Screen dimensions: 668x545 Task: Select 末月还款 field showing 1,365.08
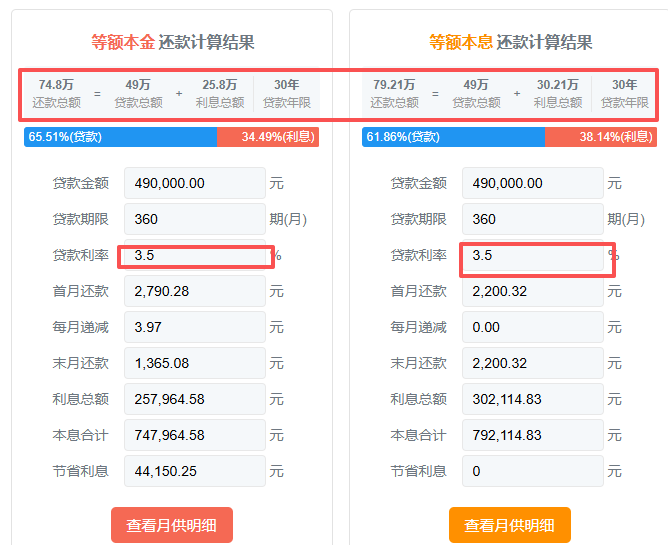(x=195, y=363)
